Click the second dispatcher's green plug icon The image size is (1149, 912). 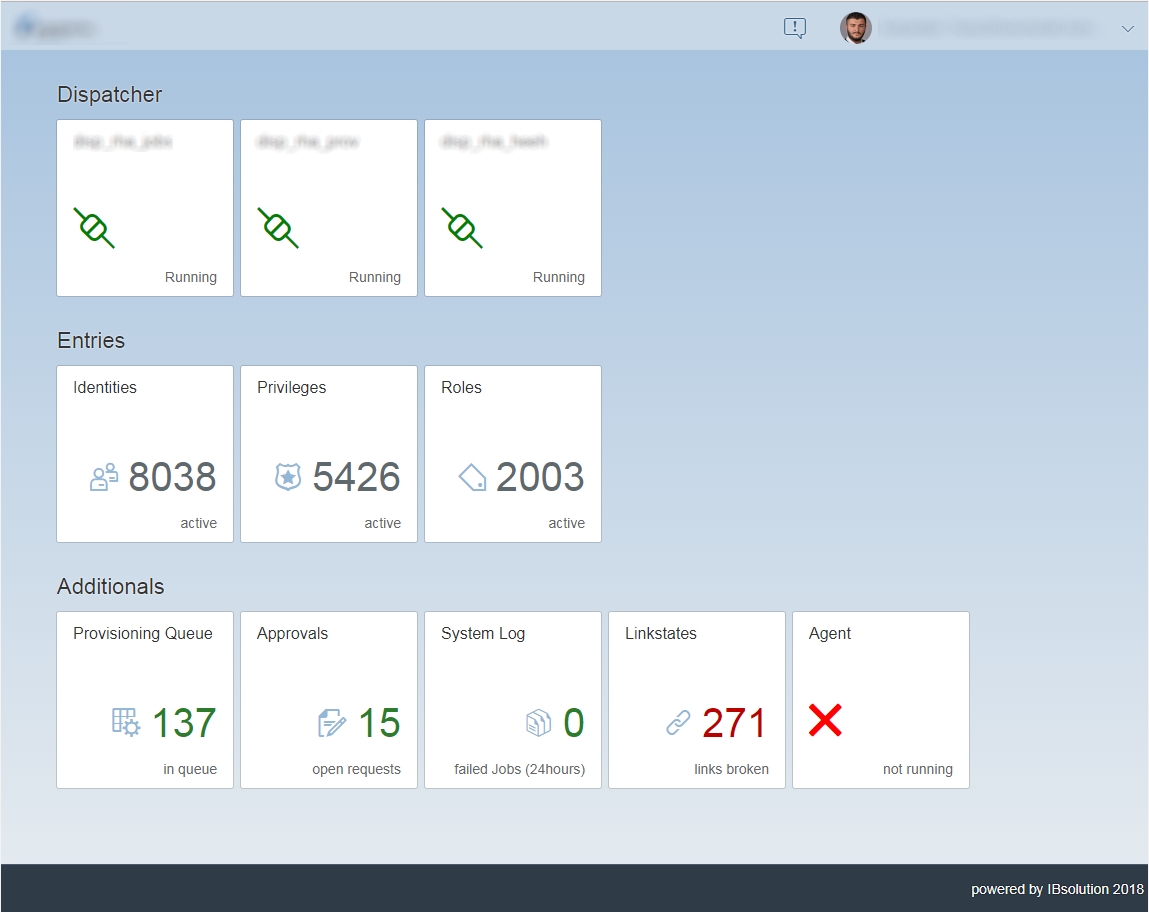pyautogui.click(x=278, y=228)
